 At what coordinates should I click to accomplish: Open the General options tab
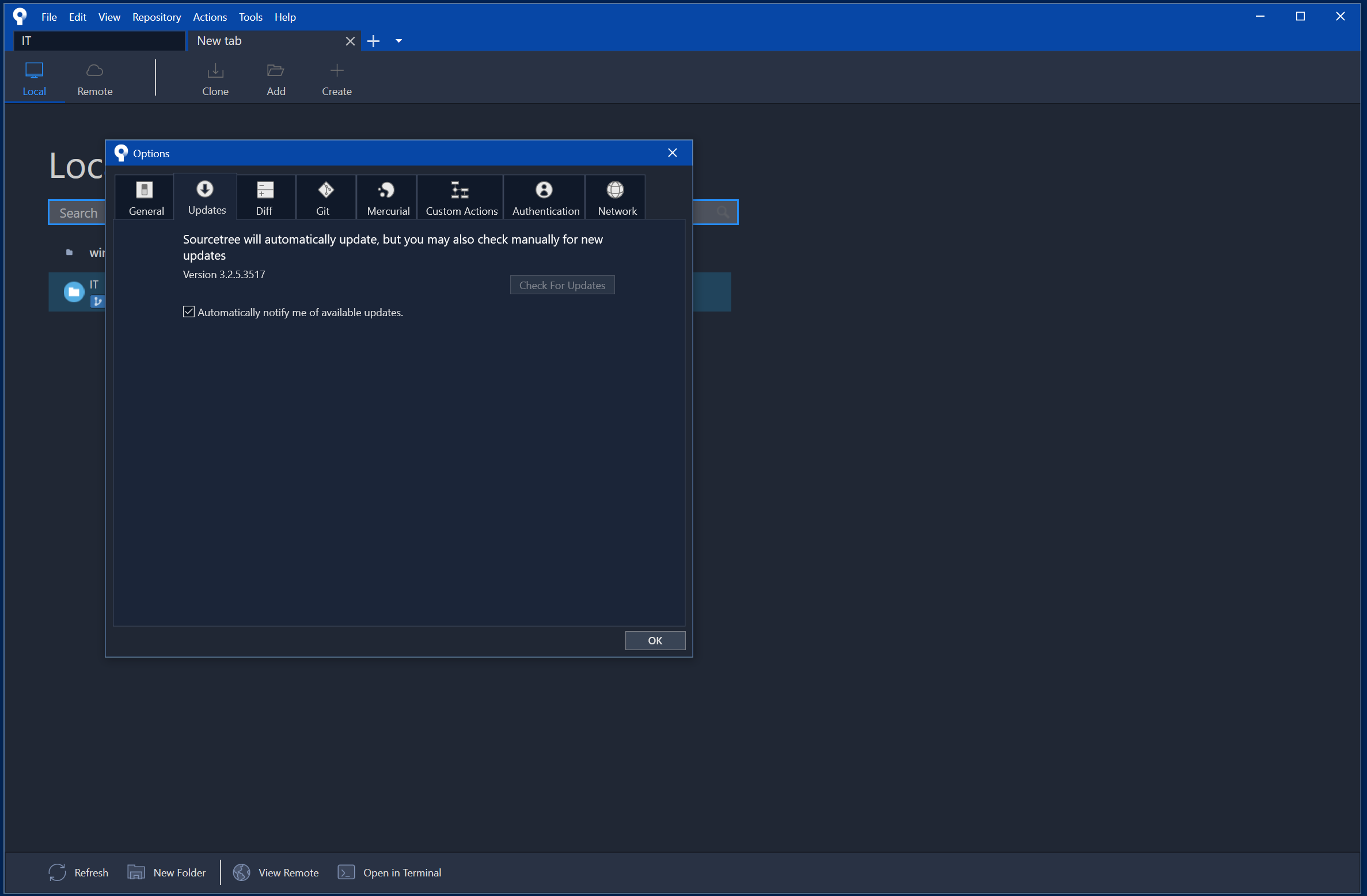pyautogui.click(x=146, y=198)
